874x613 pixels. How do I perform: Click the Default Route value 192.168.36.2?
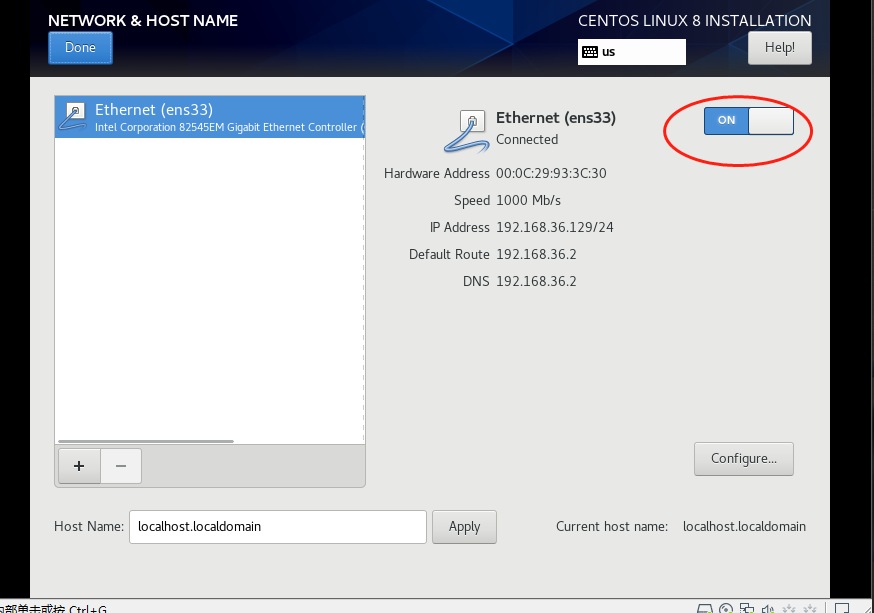536,255
